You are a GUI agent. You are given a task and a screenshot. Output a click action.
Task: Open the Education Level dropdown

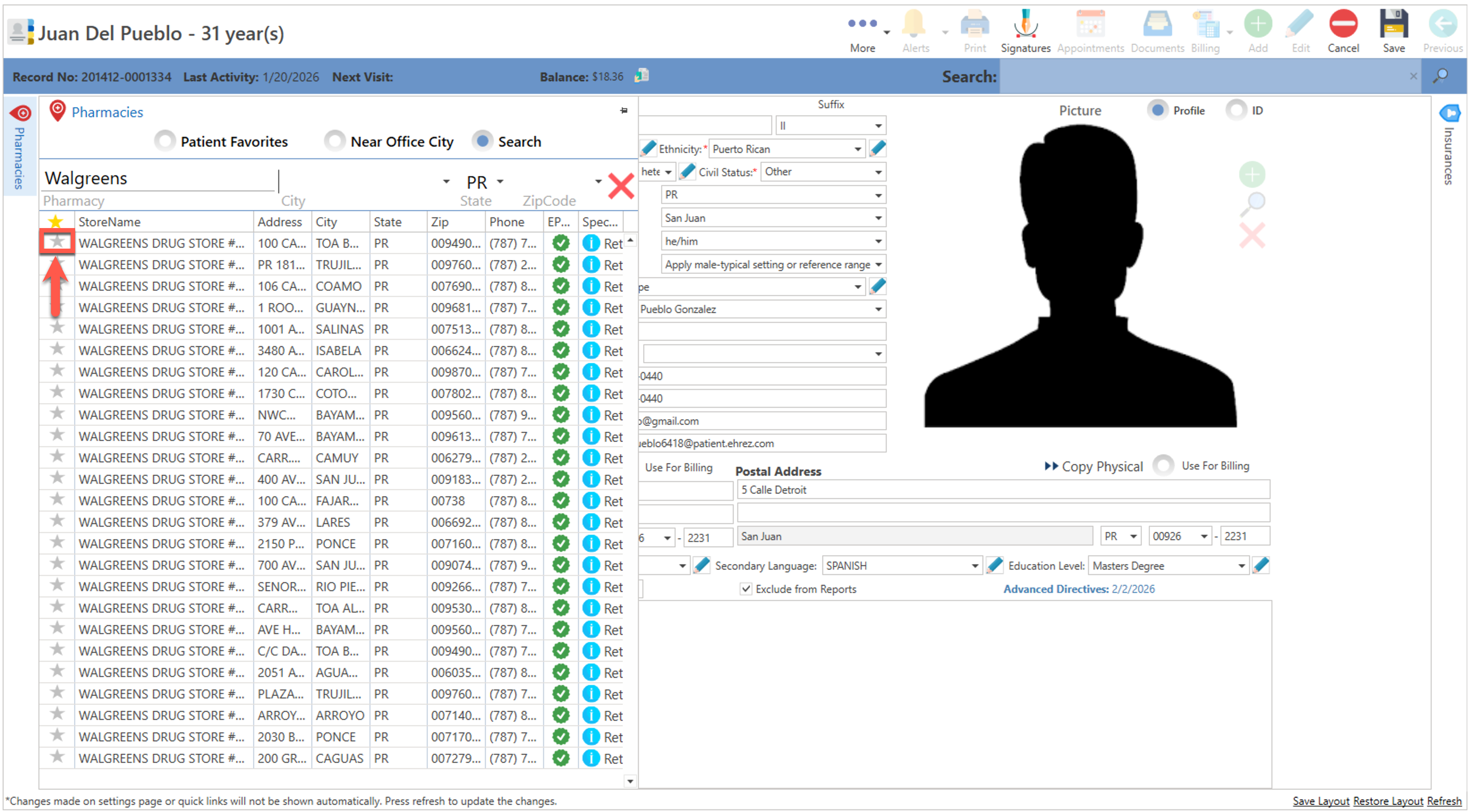pos(1240,566)
